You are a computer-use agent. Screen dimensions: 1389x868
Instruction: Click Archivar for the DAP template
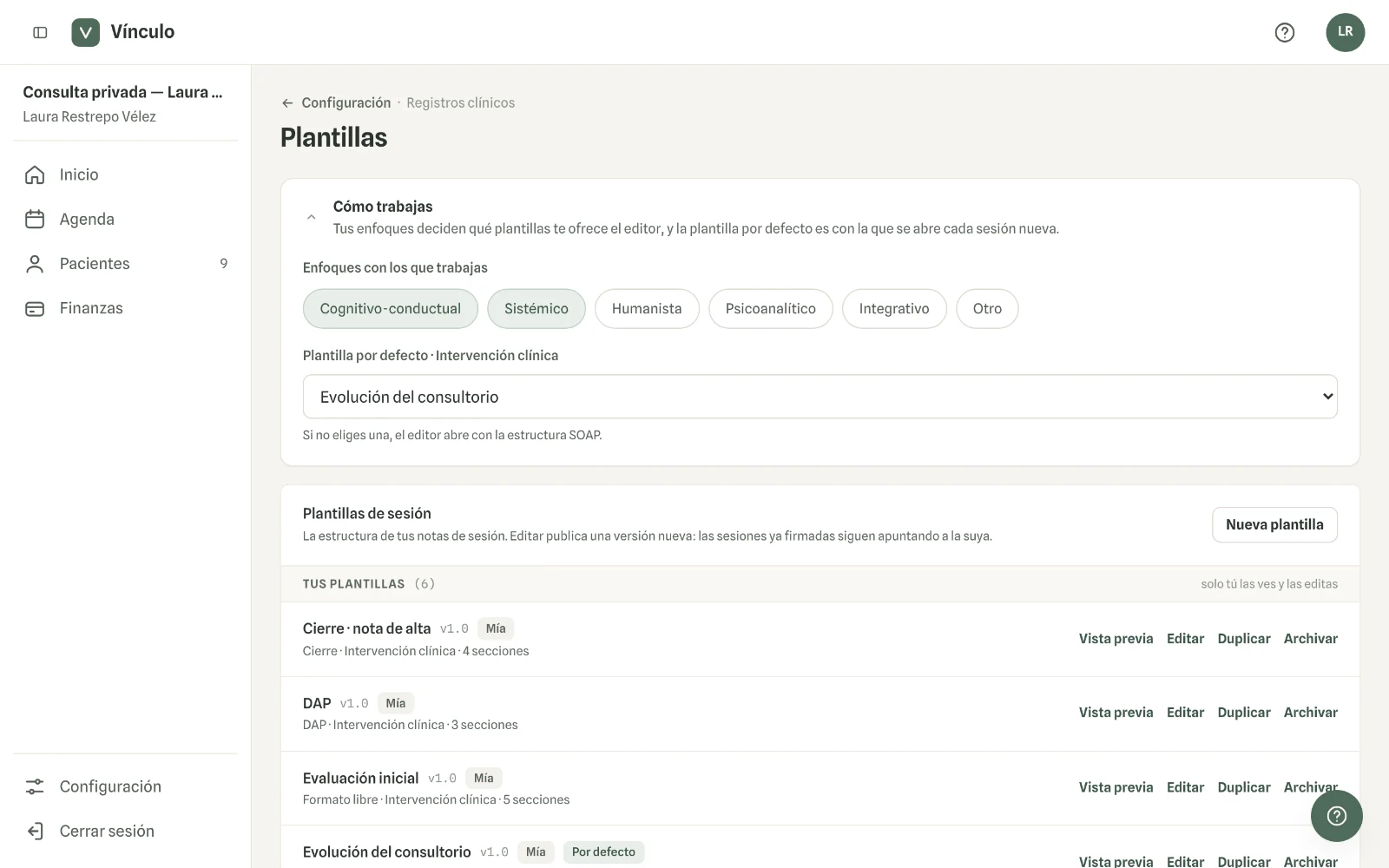[1310, 712]
